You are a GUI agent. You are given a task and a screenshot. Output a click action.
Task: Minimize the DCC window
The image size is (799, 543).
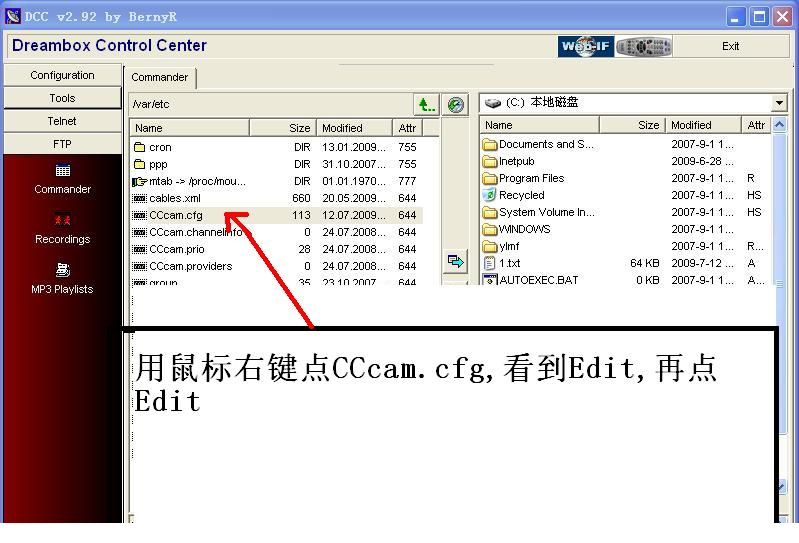point(734,17)
